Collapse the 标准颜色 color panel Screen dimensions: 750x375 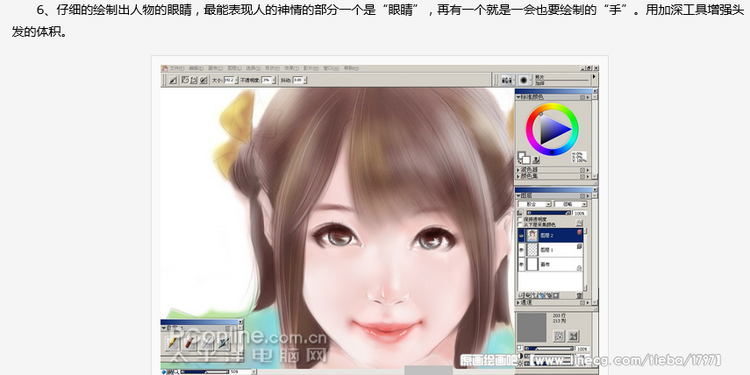point(518,97)
